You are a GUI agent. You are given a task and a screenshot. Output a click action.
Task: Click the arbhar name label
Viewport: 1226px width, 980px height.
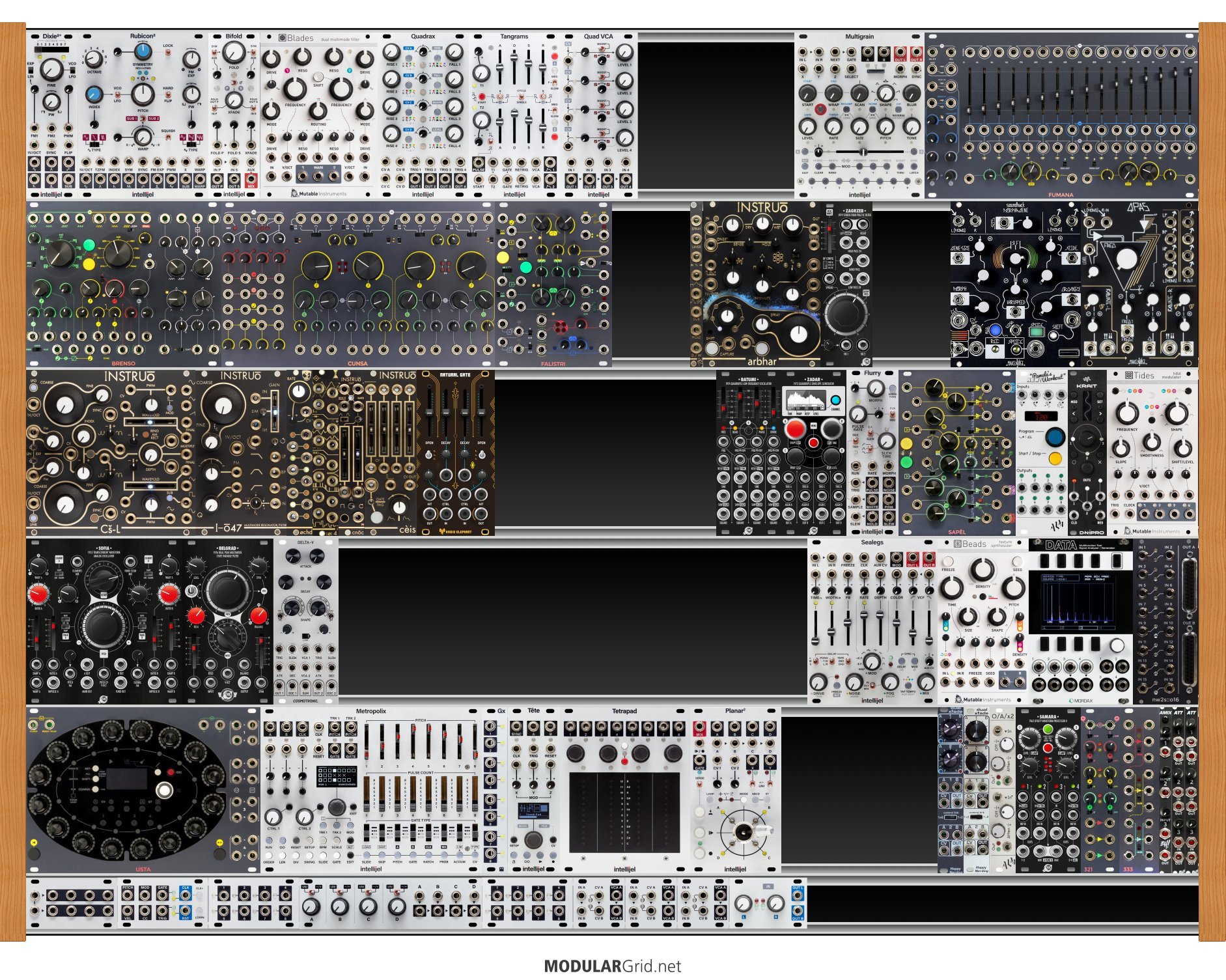pyautogui.click(x=762, y=361)
